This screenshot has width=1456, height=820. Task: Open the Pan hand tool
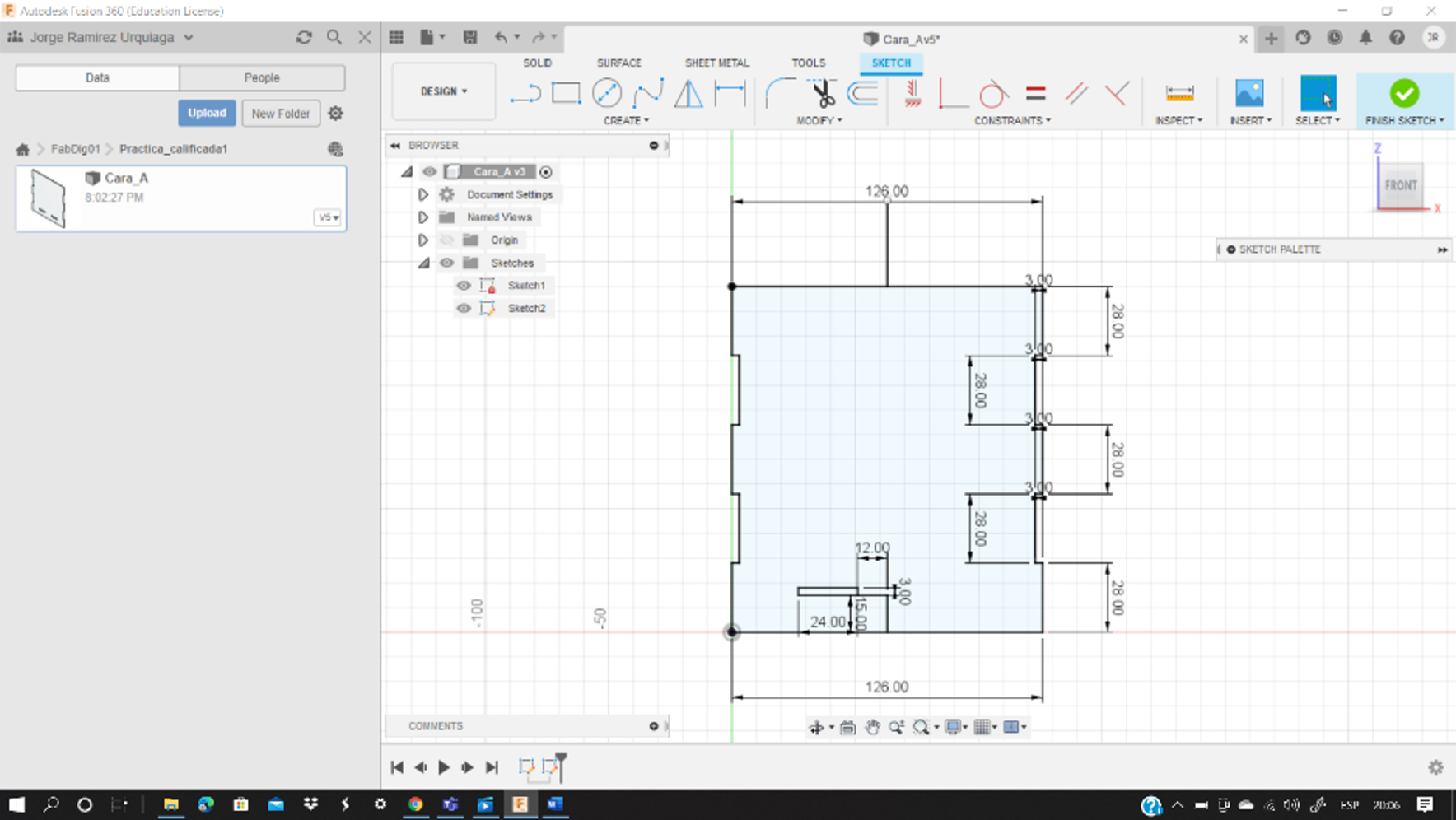tap(872, 727)
